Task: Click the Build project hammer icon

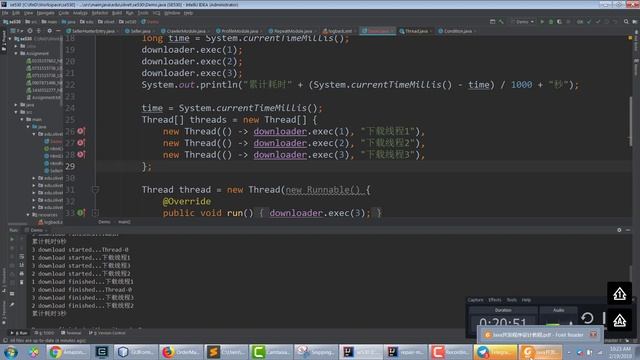Action: [x=501, y=22]
